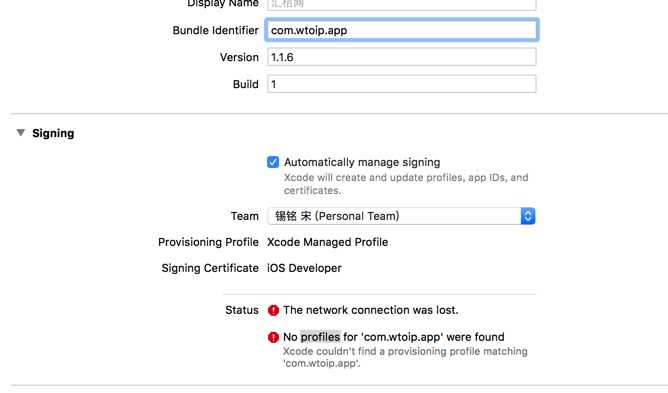
Task: Click the No profiles were found message
Action: pos(394,337)
